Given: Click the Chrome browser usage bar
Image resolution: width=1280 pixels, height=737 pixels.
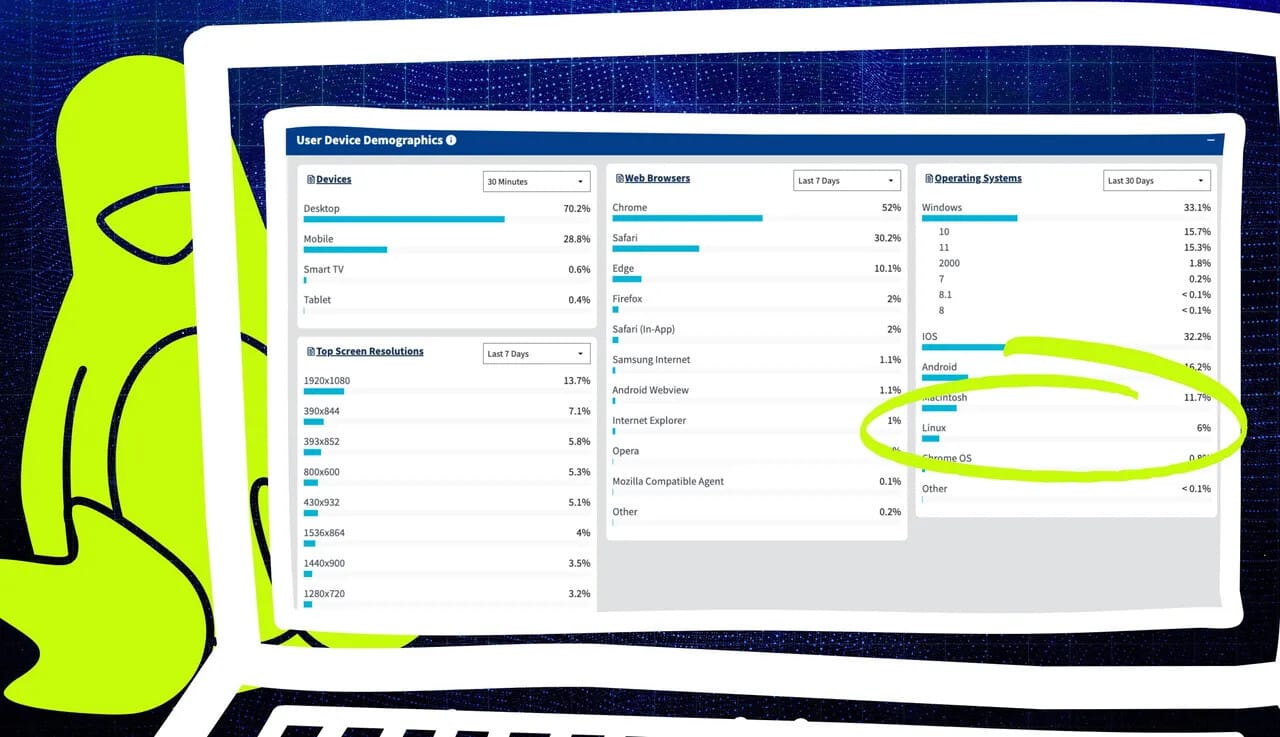Looking at the screenshot, I should pos(687,218).
